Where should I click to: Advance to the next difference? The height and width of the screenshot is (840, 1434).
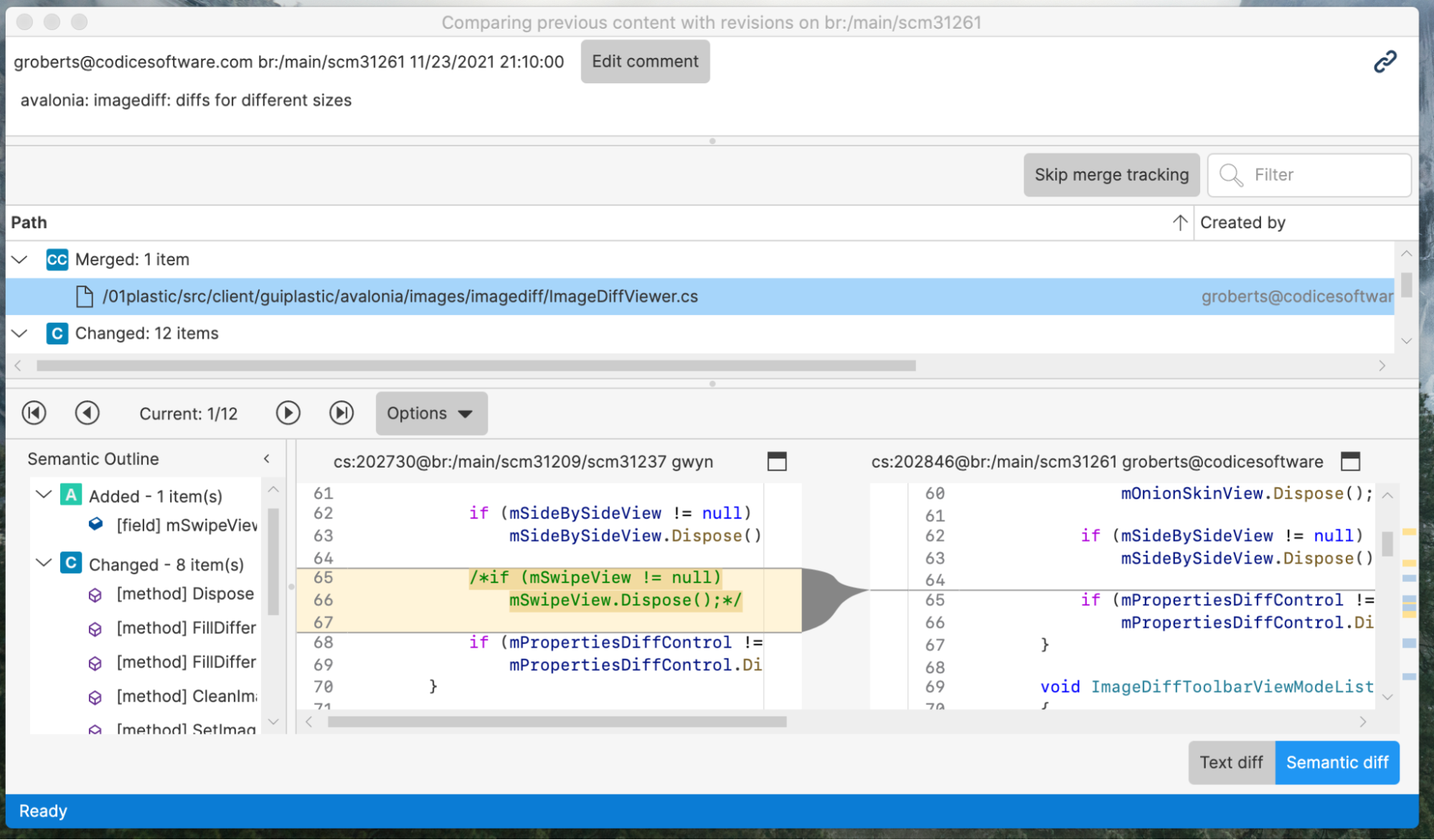click(x=288, y=413)
